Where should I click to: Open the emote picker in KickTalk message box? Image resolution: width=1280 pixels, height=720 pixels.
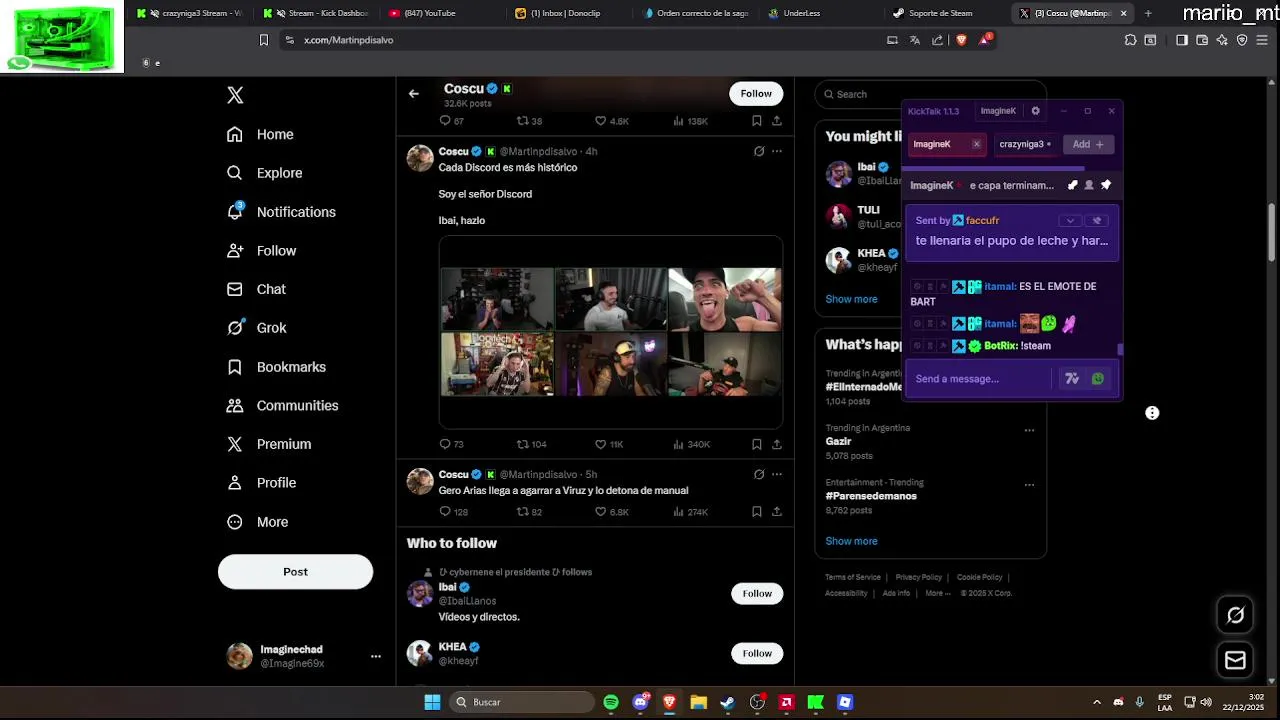tap(1098, 378)
